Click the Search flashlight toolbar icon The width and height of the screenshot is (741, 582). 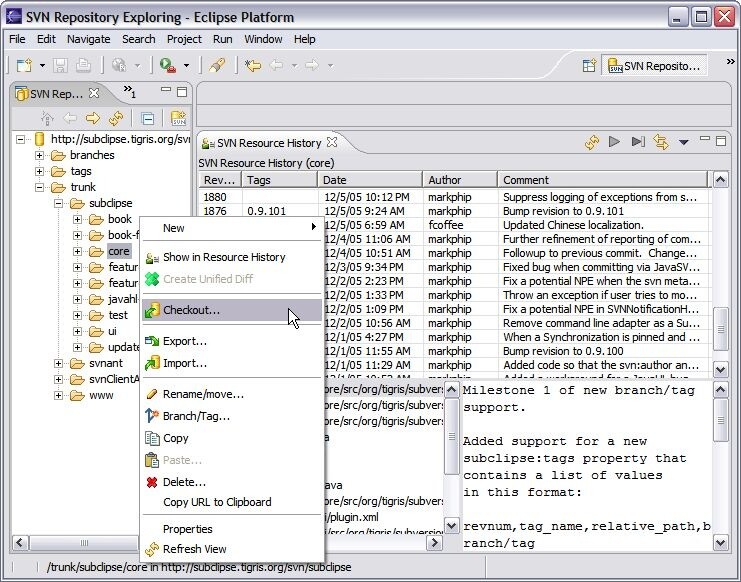[217, 65]
